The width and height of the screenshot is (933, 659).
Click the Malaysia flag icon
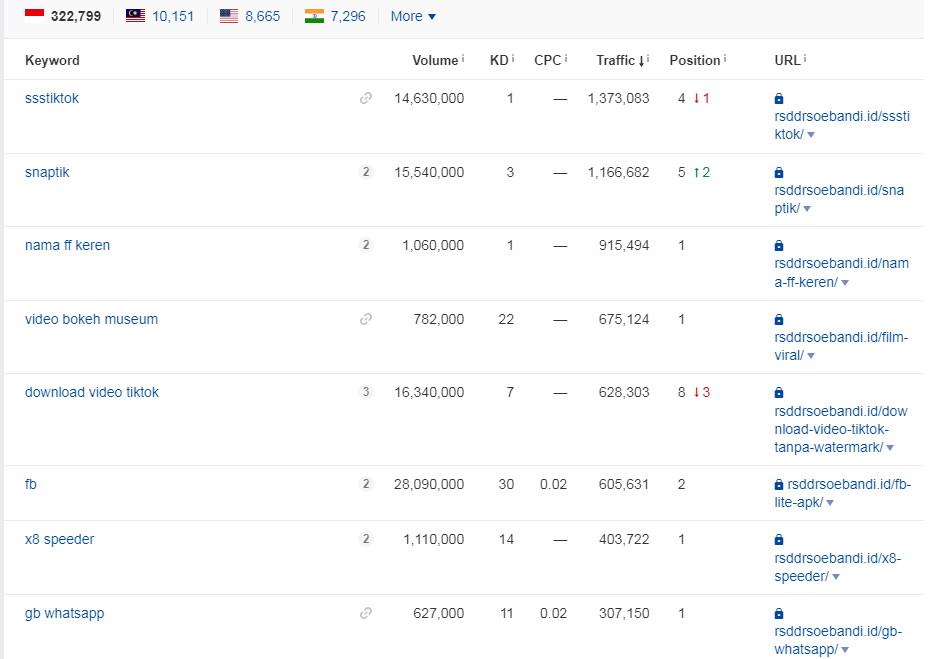tap(136, 16)
